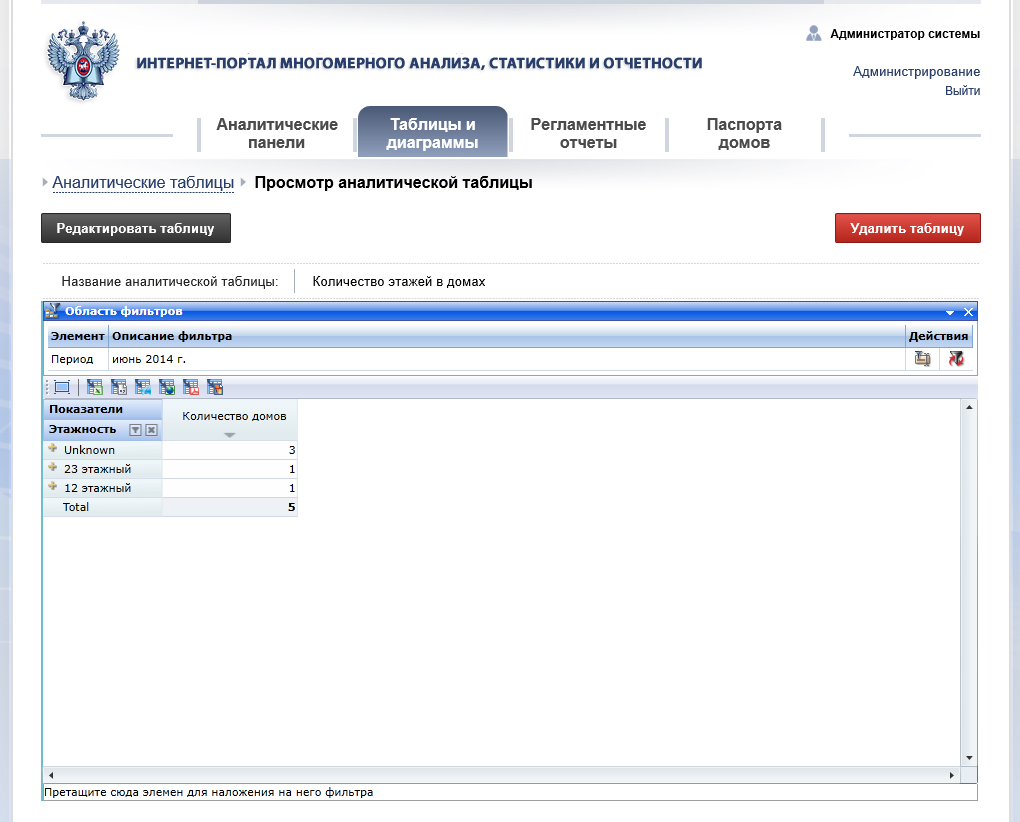This screenshot has width=1020, height=822.
Task: Click the full-screen rectangle toolbar icon
Action: point(62,387)
